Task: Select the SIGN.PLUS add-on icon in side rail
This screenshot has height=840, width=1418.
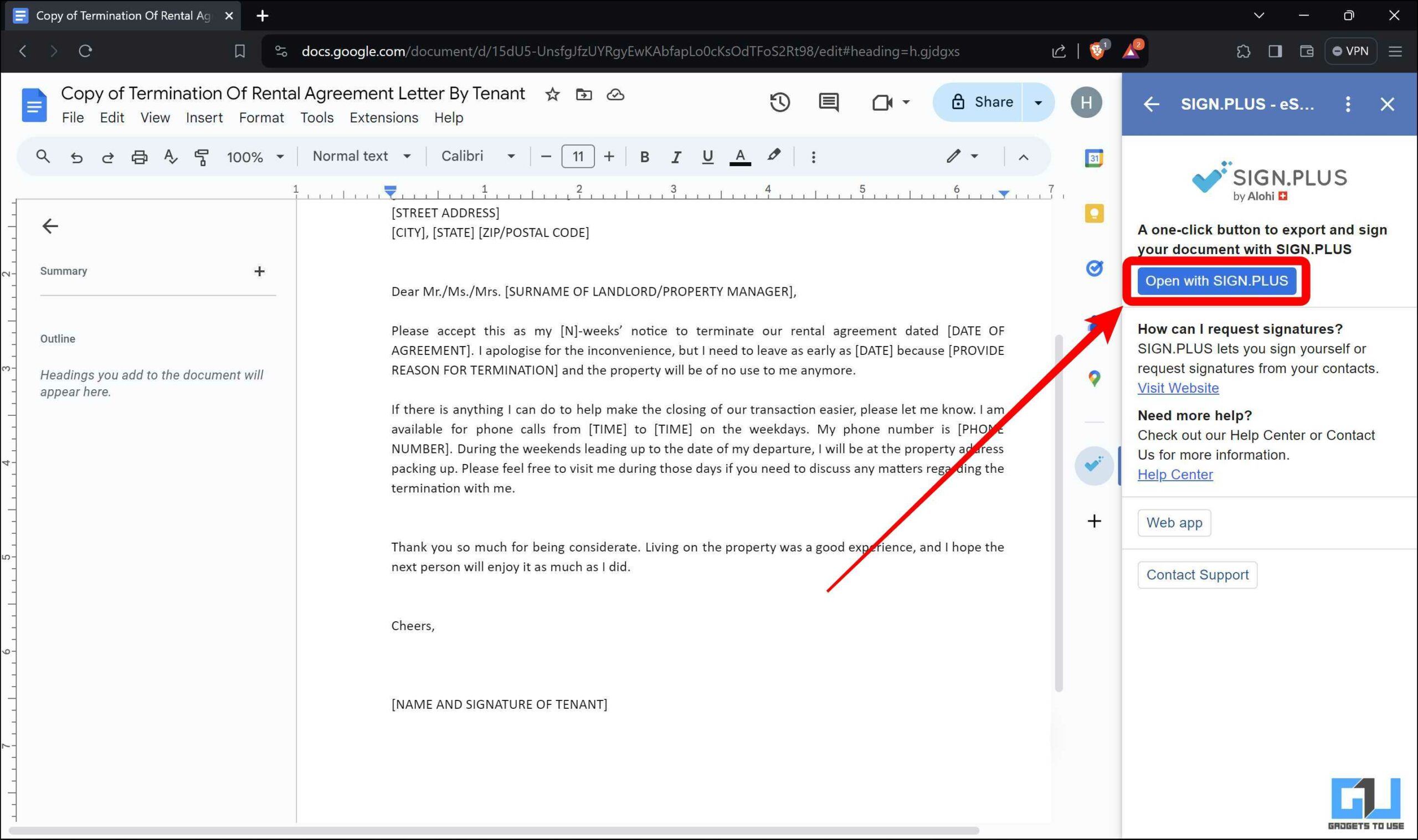Action: tap(1093, 465)
